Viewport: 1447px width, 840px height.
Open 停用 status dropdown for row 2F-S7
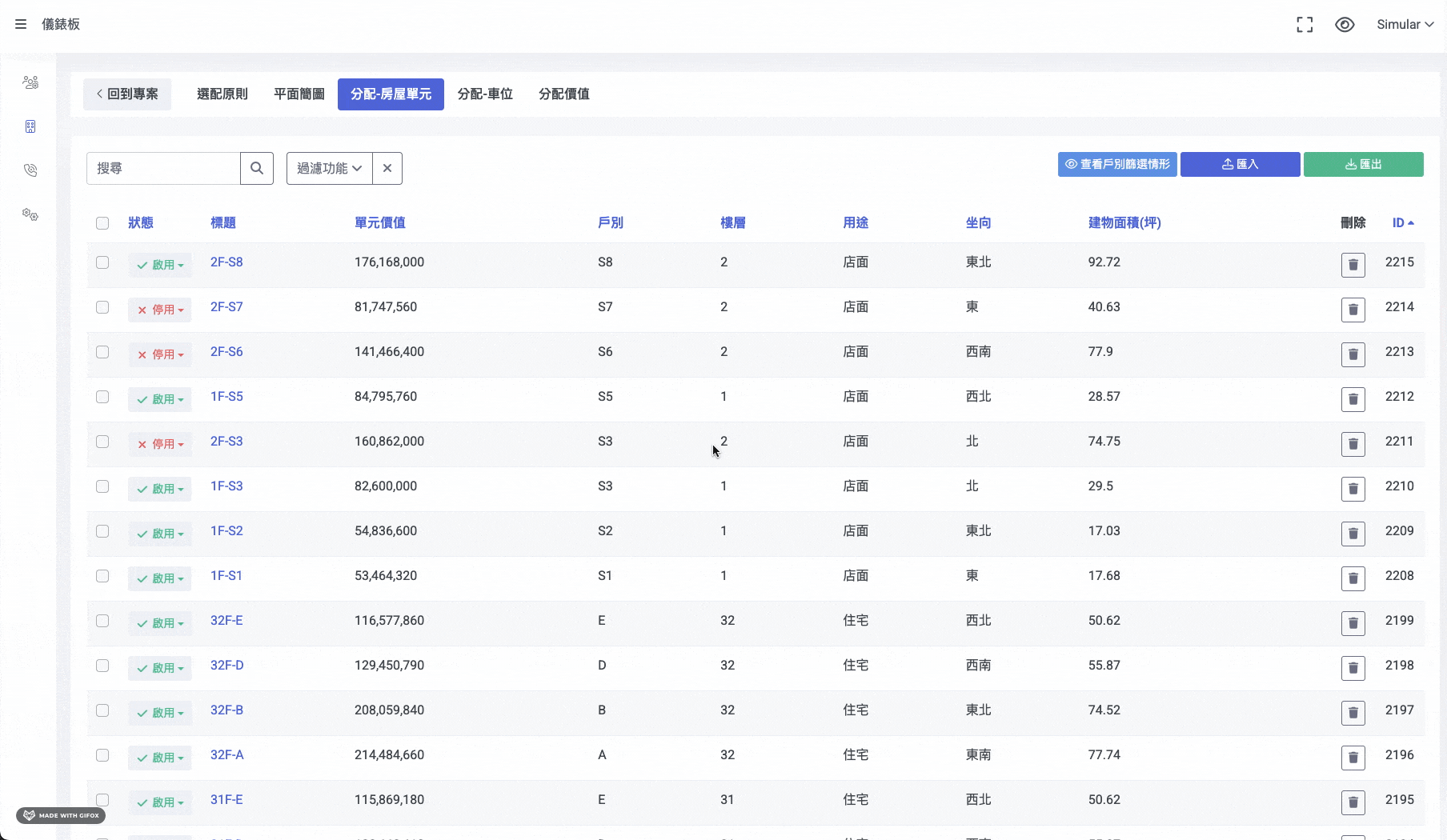point(160,310)
